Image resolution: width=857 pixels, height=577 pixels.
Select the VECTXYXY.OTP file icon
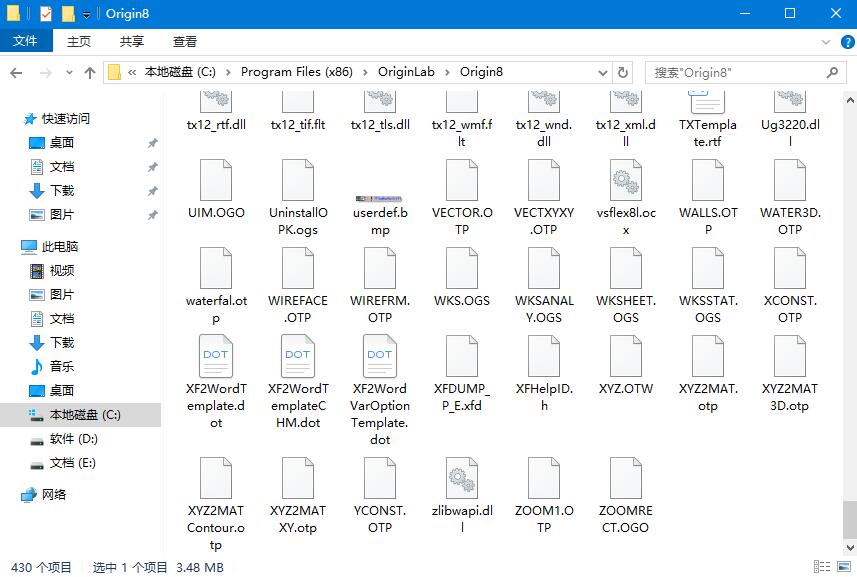pyautogui.click(x=544, y=180)
